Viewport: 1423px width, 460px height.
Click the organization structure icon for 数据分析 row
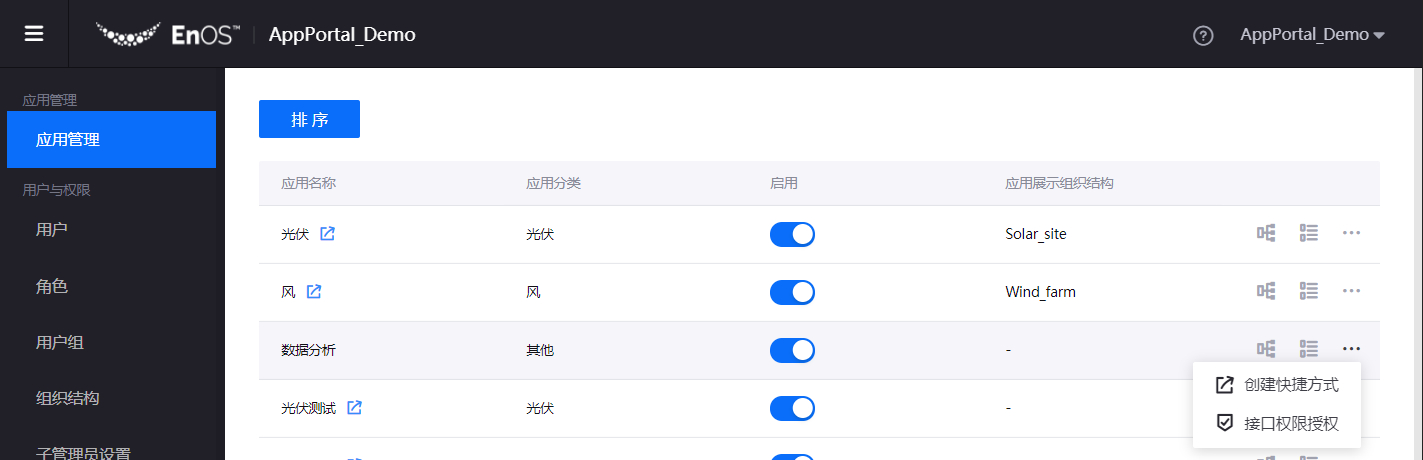[x=1266, y=349]
